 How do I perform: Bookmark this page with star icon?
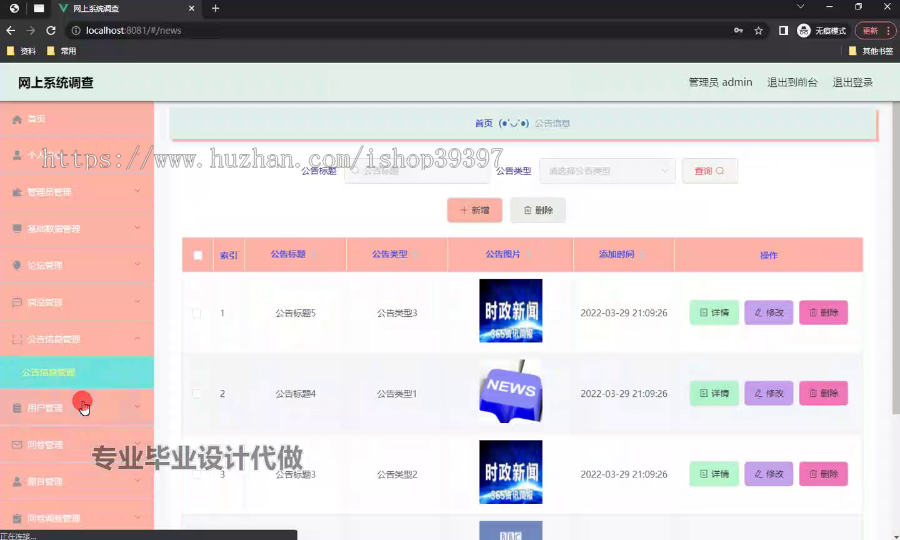pos(758,30)
